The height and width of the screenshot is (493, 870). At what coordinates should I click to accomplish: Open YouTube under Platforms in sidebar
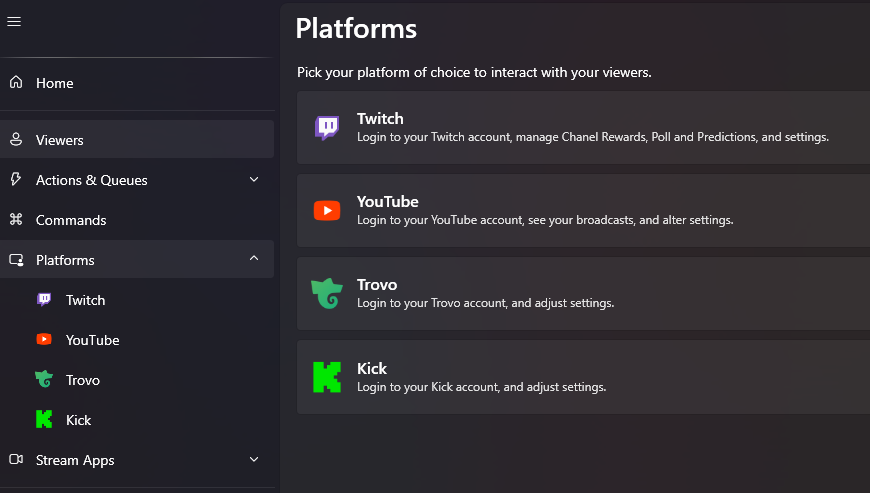tap(93, 340)
